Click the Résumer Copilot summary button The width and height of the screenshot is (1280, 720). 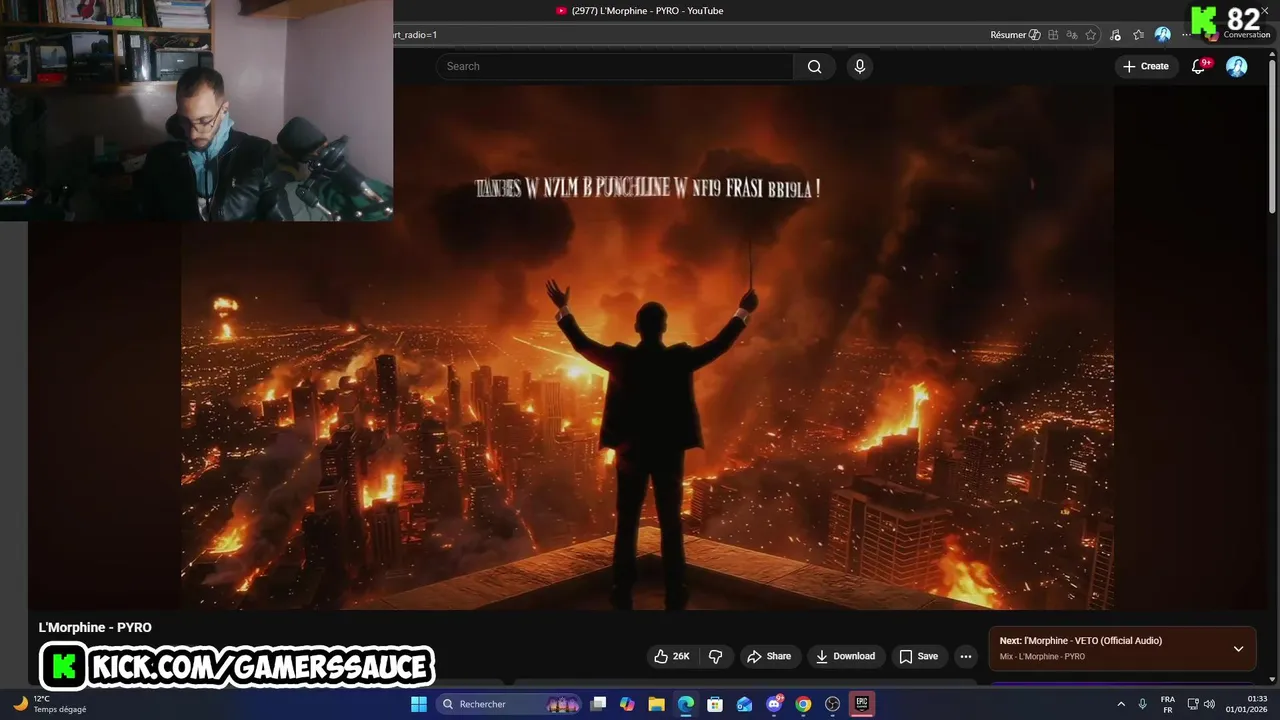[x=1015, y=35]
